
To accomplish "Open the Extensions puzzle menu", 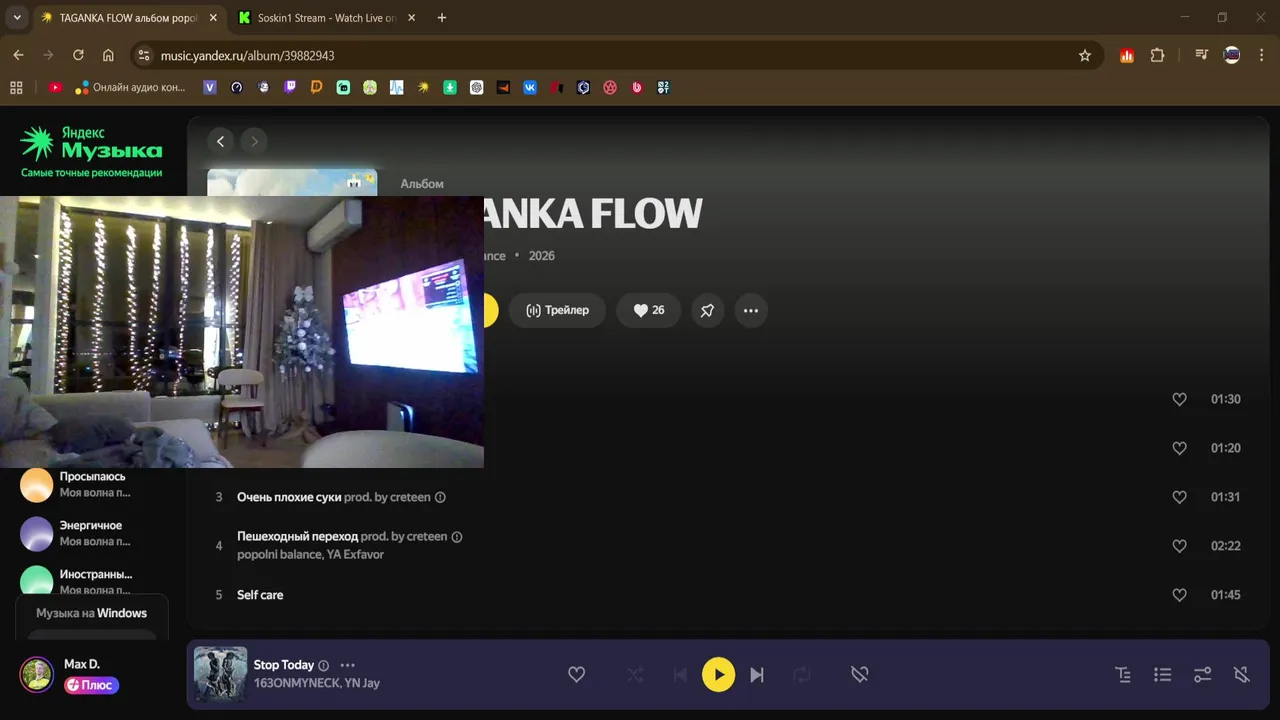I will pyautogui.click(x=1158, y=56).
